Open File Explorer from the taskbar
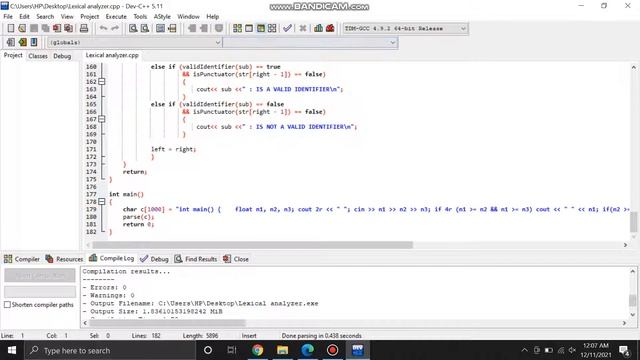Screen dimensions: 640x360 [x=282, y=350]
